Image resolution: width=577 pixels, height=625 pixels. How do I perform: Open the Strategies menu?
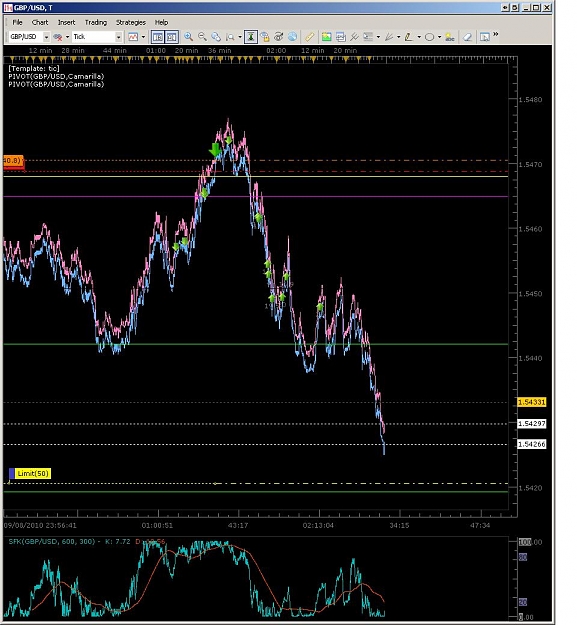[x=131, y=22]
